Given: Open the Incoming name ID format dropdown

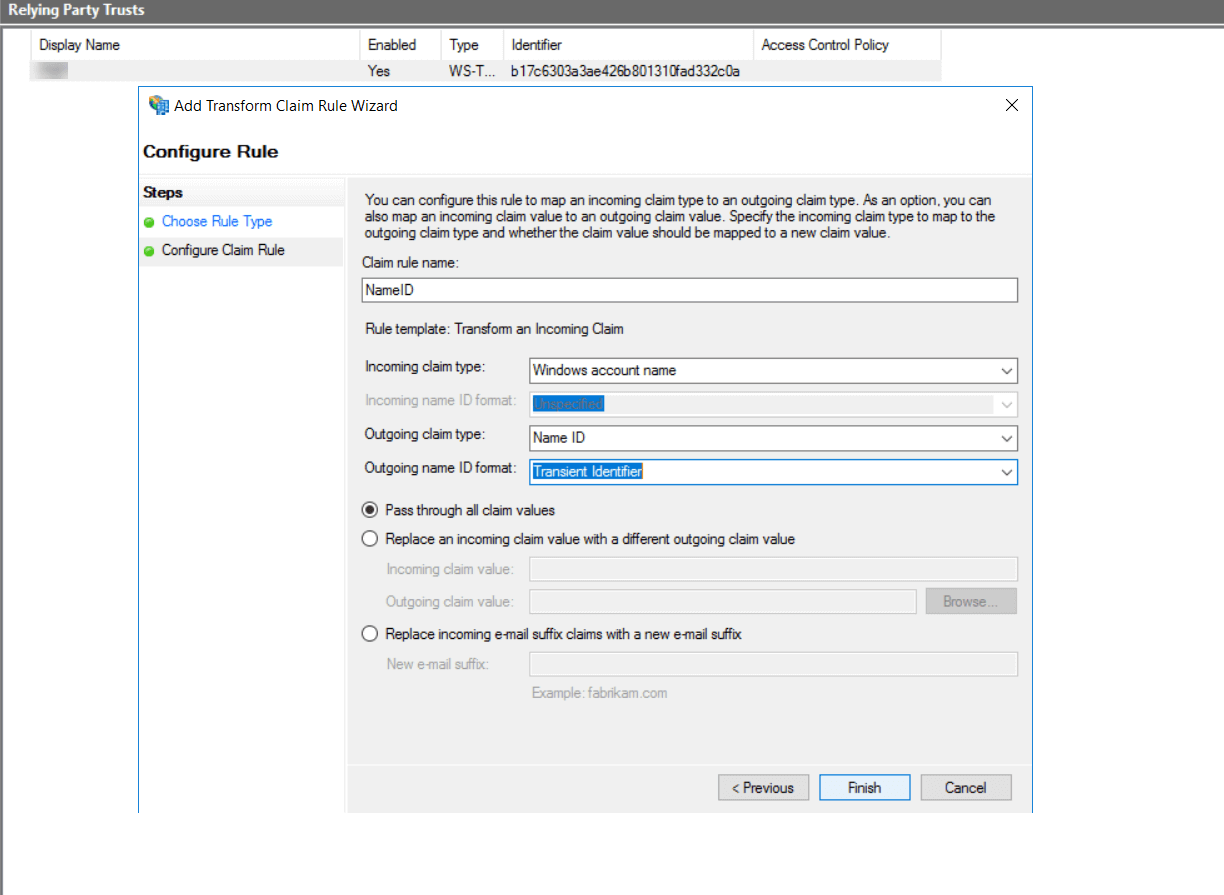Looking at the screenshot, I should click(1006, 404).
